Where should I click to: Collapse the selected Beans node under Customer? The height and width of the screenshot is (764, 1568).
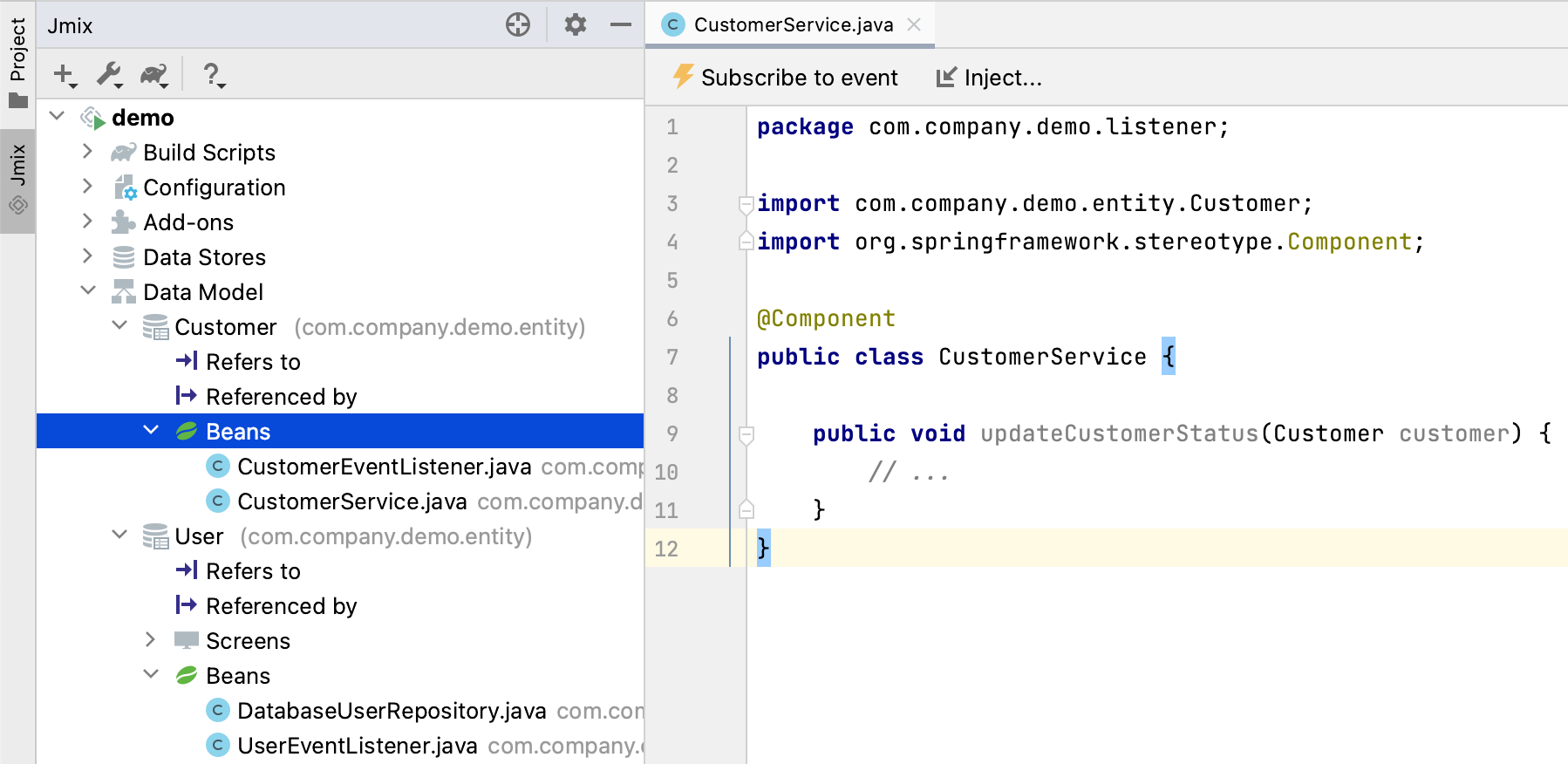151,430
